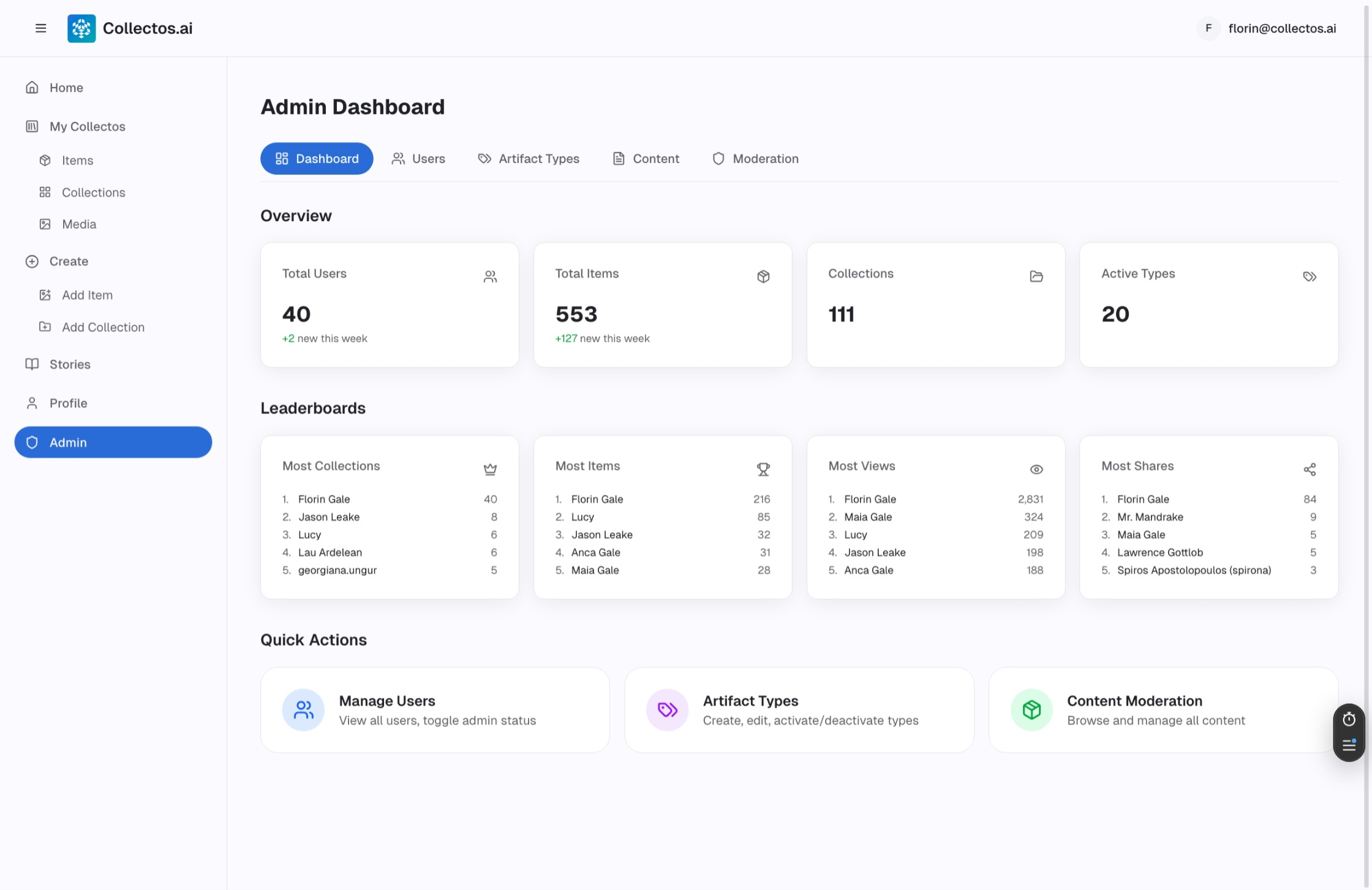Collapse the Create sidebar section
1372x890 pixels.
pyautogui.click(x=69, y=261)
